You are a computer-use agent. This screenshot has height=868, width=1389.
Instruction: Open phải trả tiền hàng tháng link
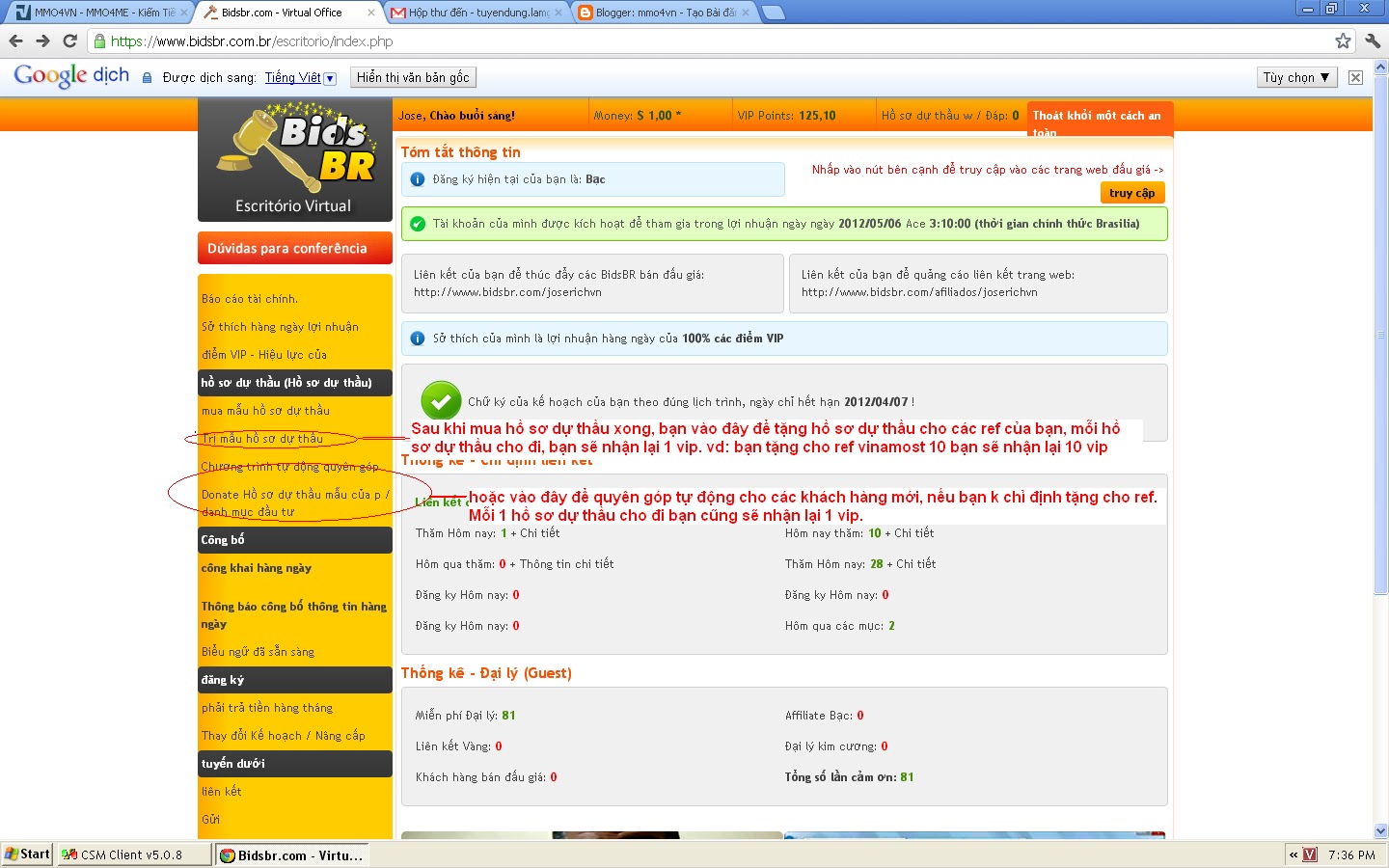pyautogui.click(x=267, y=708)
